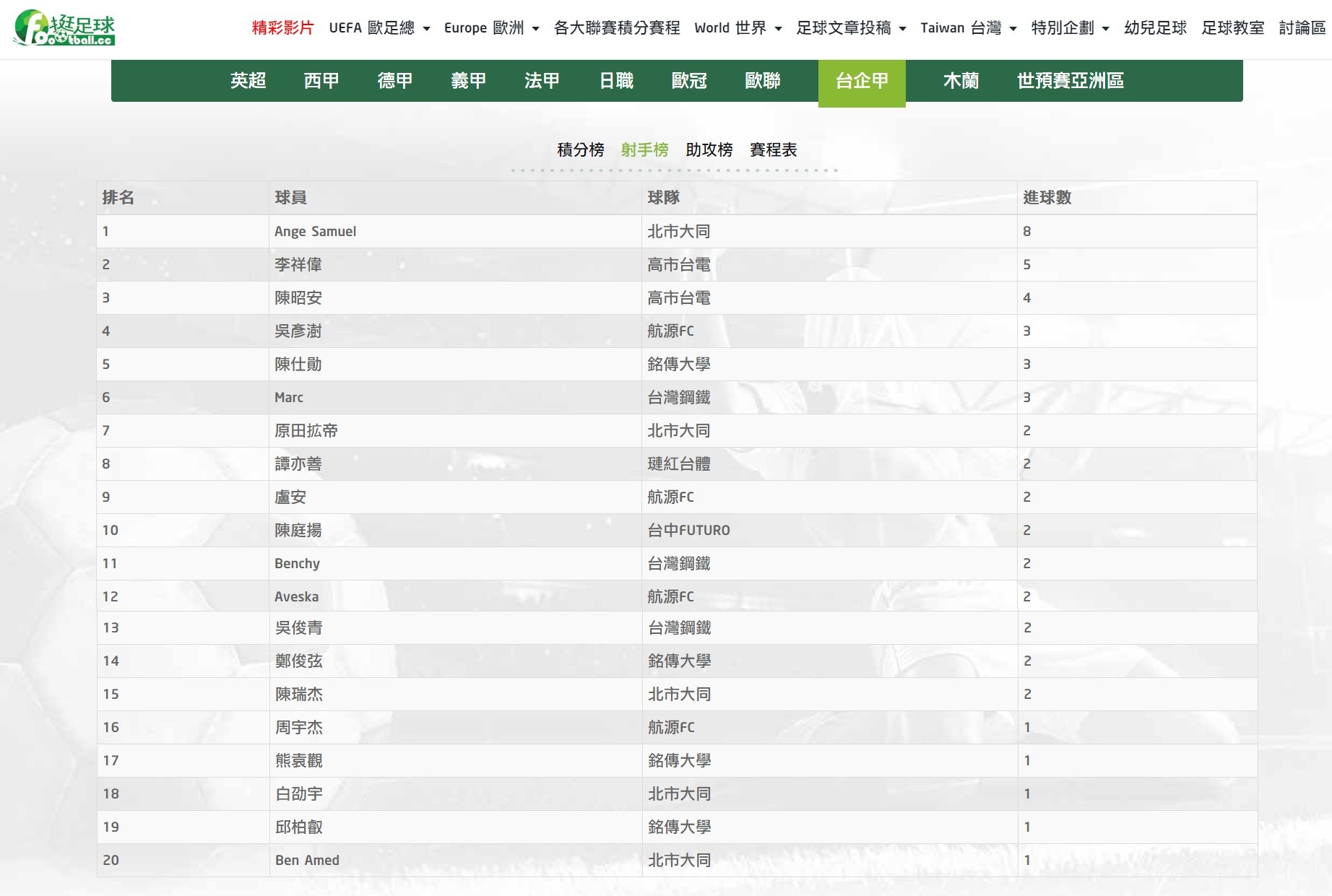
Task: Click goal count 8 for Ange Samuel
Action: (x=1027, y=232)
